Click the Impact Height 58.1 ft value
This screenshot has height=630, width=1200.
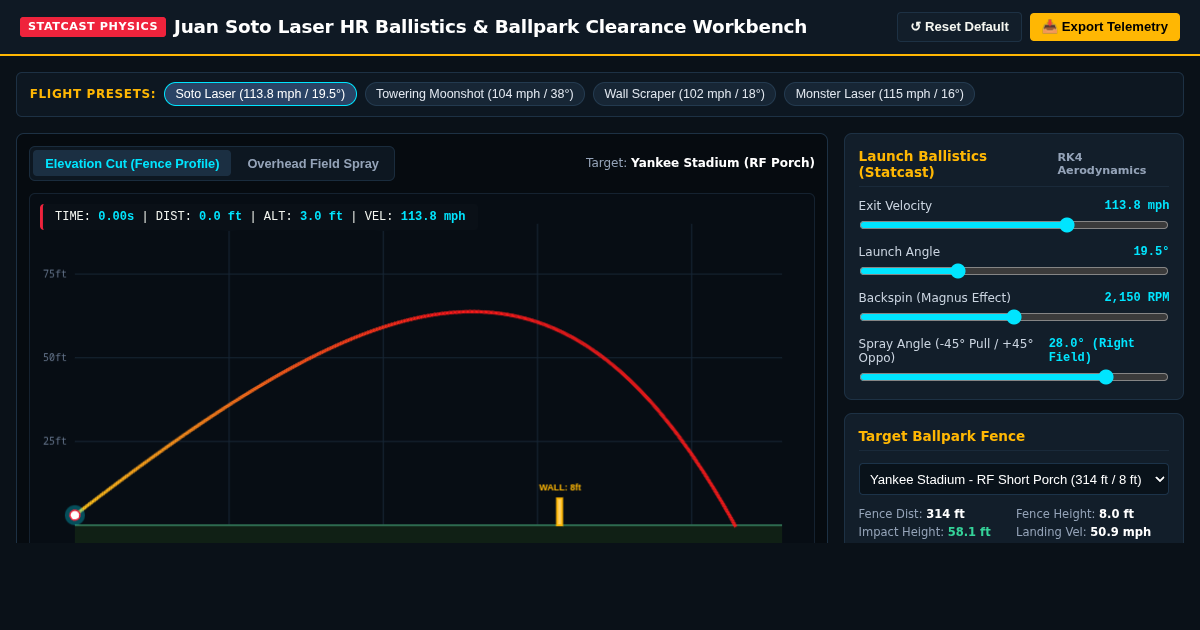tap(969, 532)
